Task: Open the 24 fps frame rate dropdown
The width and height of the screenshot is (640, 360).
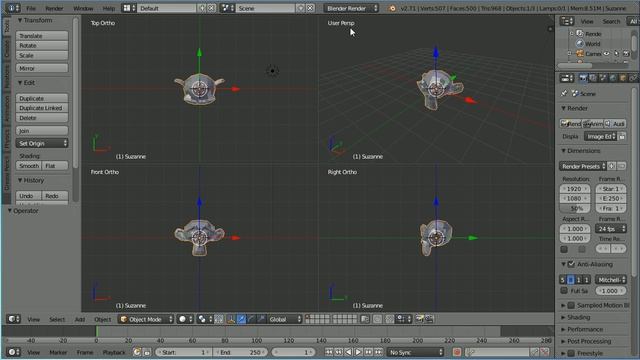Action: click(611, 229)
